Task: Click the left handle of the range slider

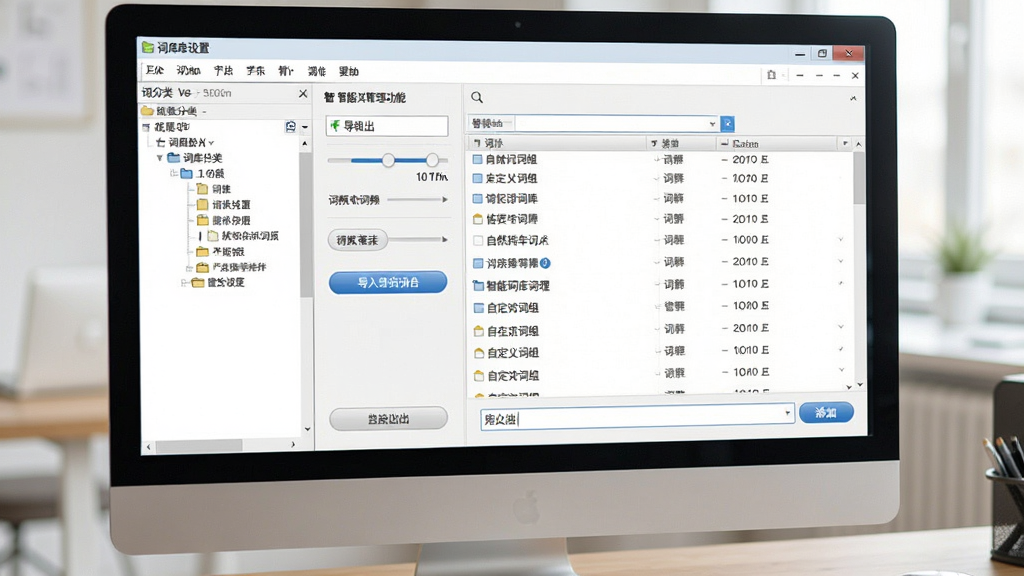Action: [x=388, y=160]
